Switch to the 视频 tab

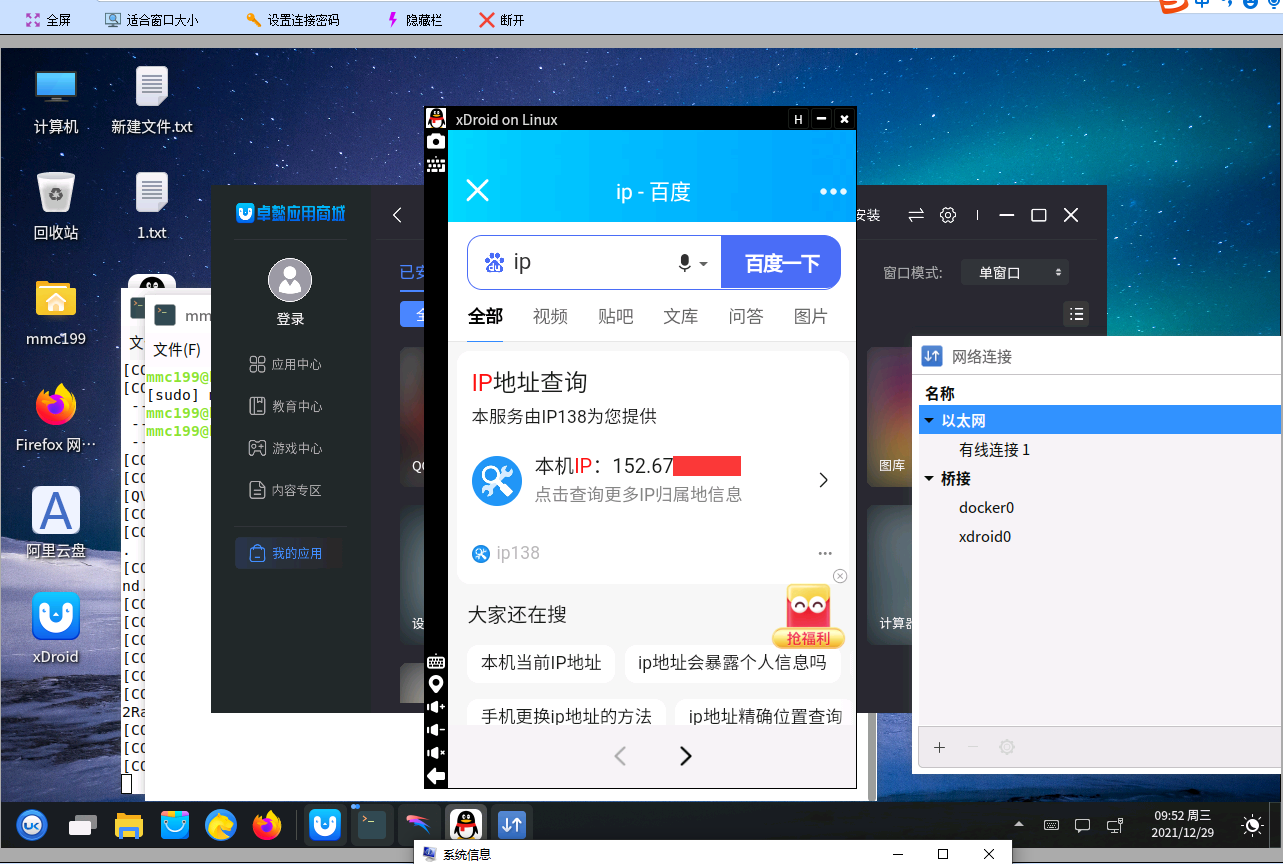[x=550, y=316]
